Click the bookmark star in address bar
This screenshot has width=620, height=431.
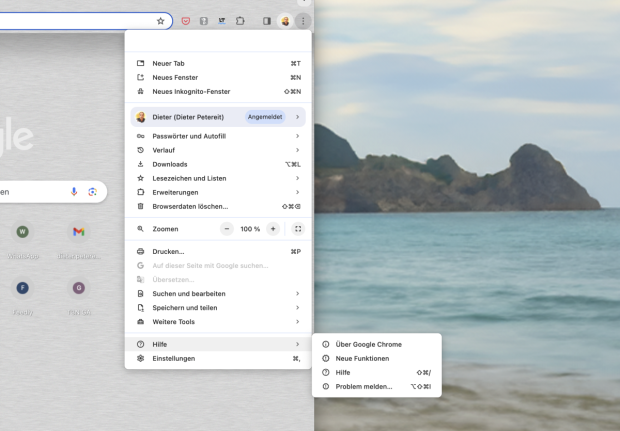161,20
